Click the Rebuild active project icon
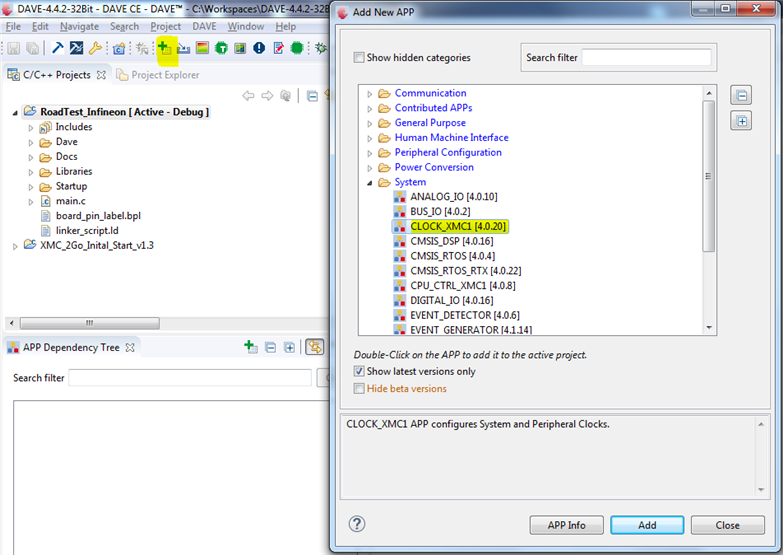783x555 pixels. pyautogui.click(x=76, y=48)
